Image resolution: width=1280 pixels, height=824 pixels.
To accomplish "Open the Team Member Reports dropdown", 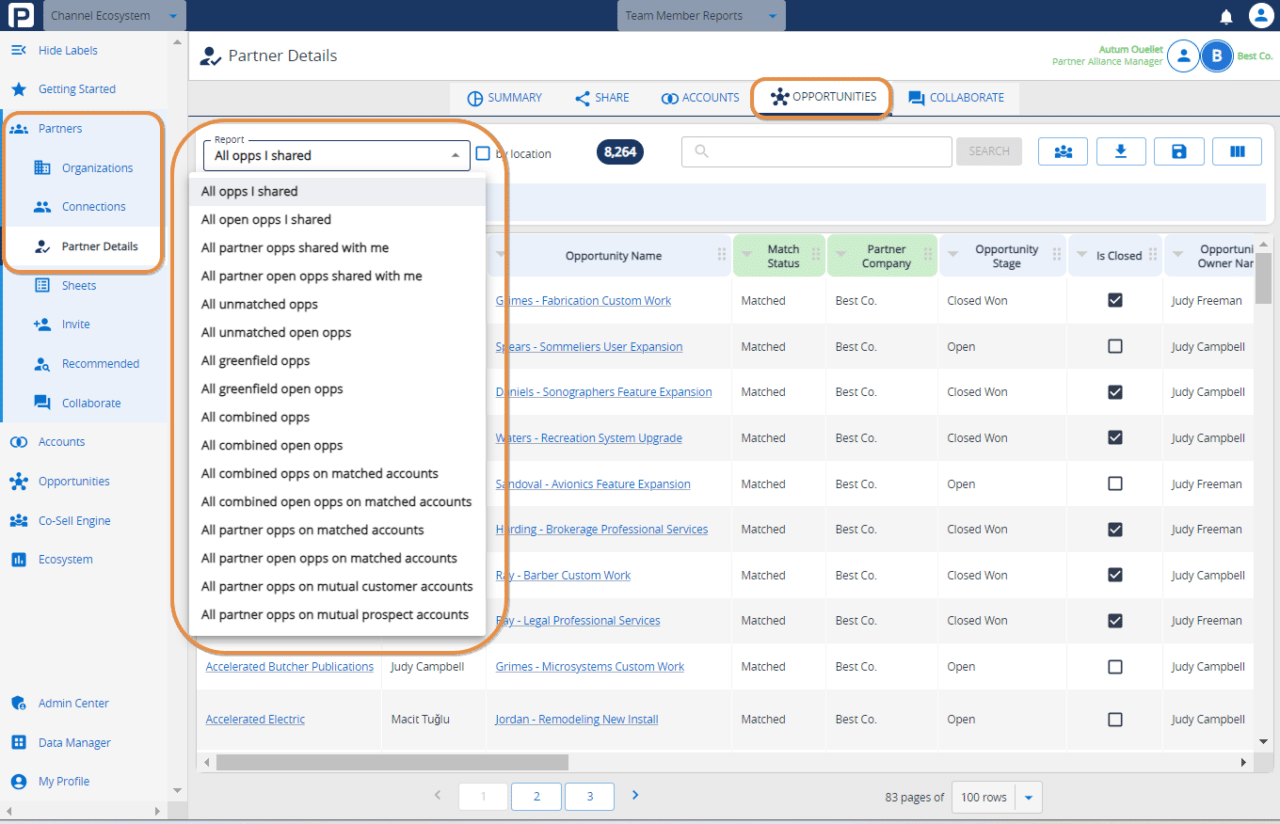I will [701, 15].
